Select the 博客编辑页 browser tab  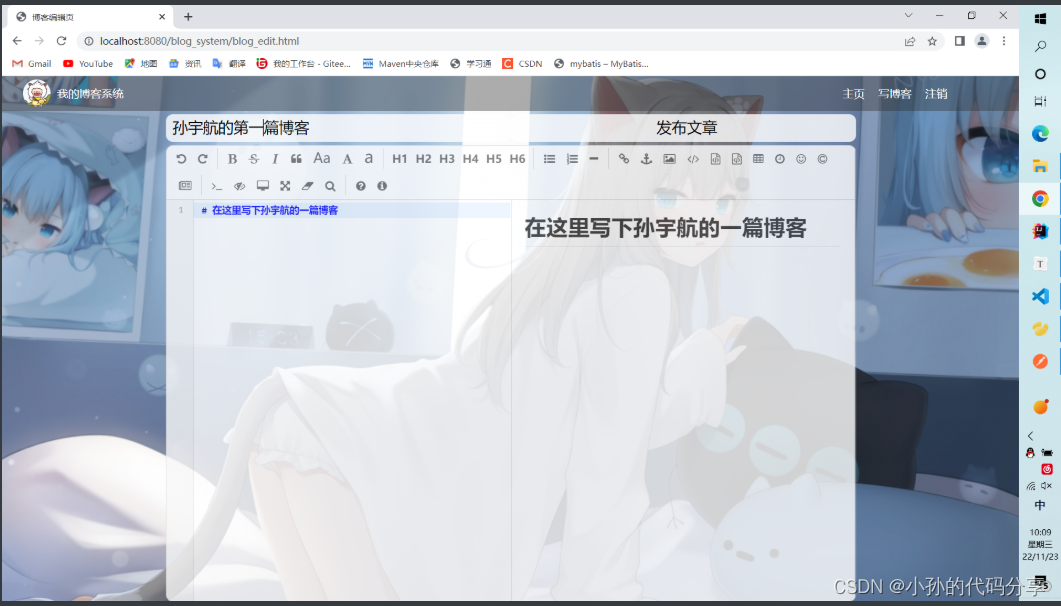(89, 17)
